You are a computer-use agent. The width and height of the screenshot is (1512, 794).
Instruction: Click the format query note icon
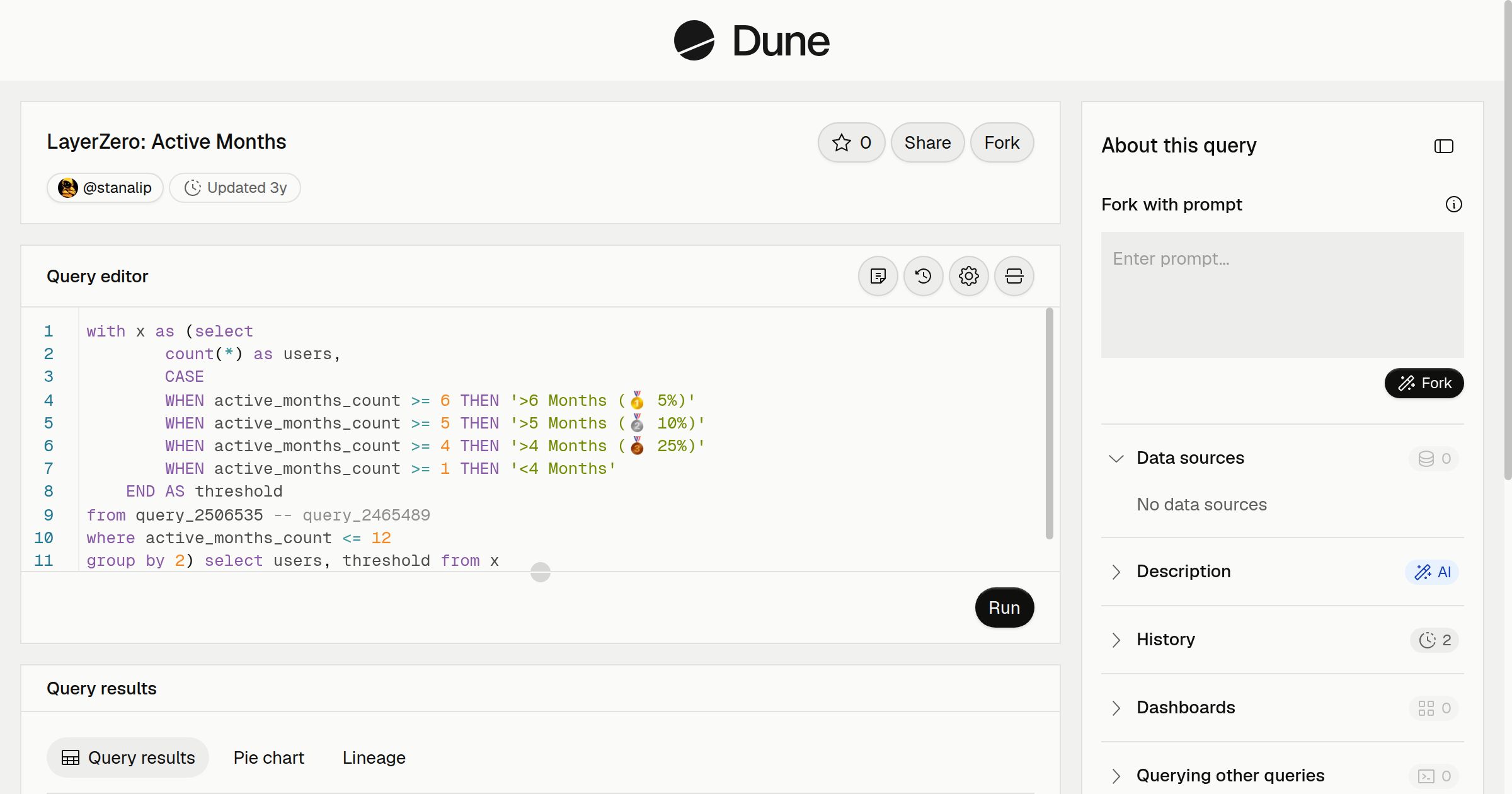coord(878,276)
